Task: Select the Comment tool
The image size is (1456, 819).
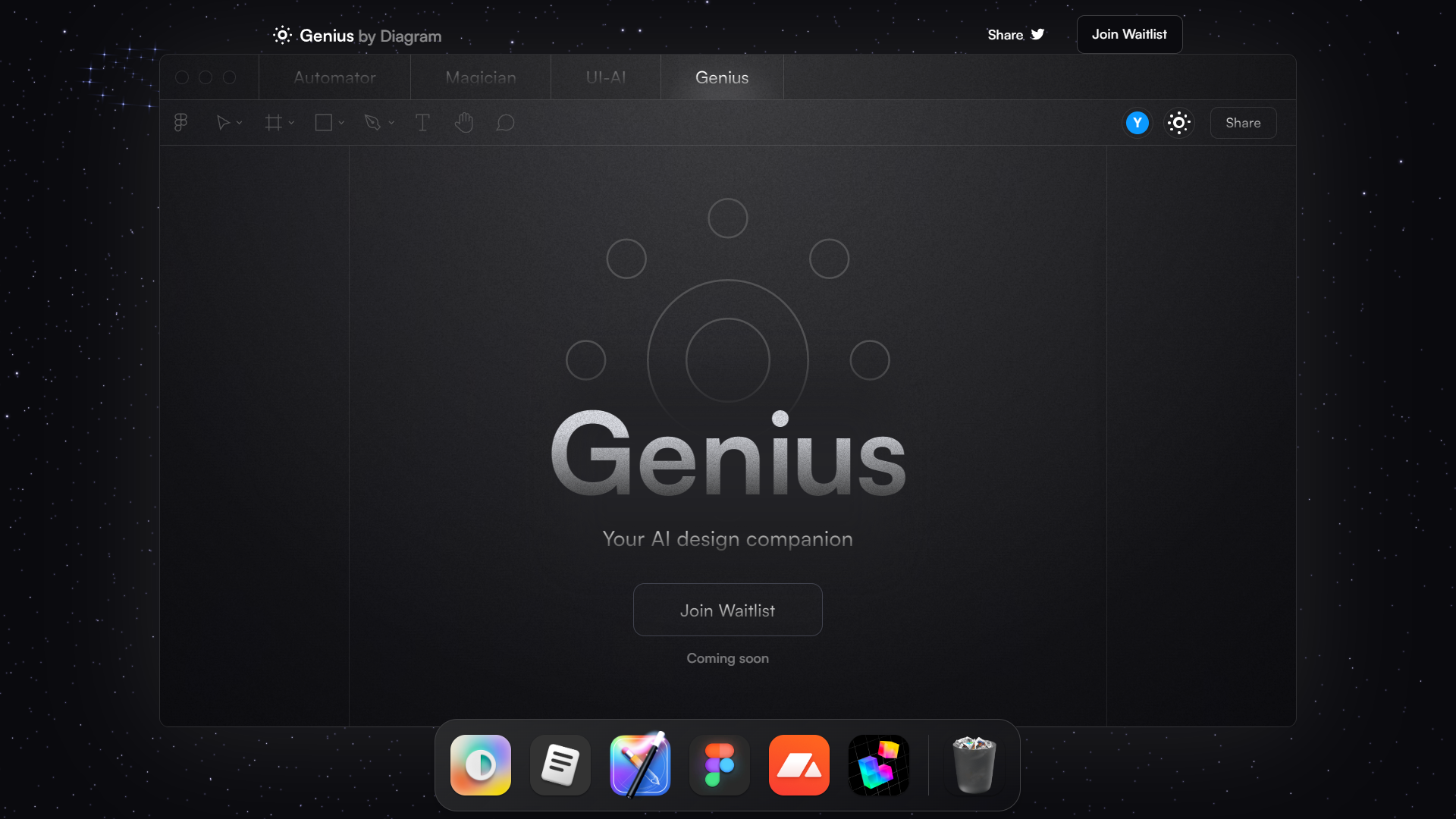Action: [x=506, y=123]
